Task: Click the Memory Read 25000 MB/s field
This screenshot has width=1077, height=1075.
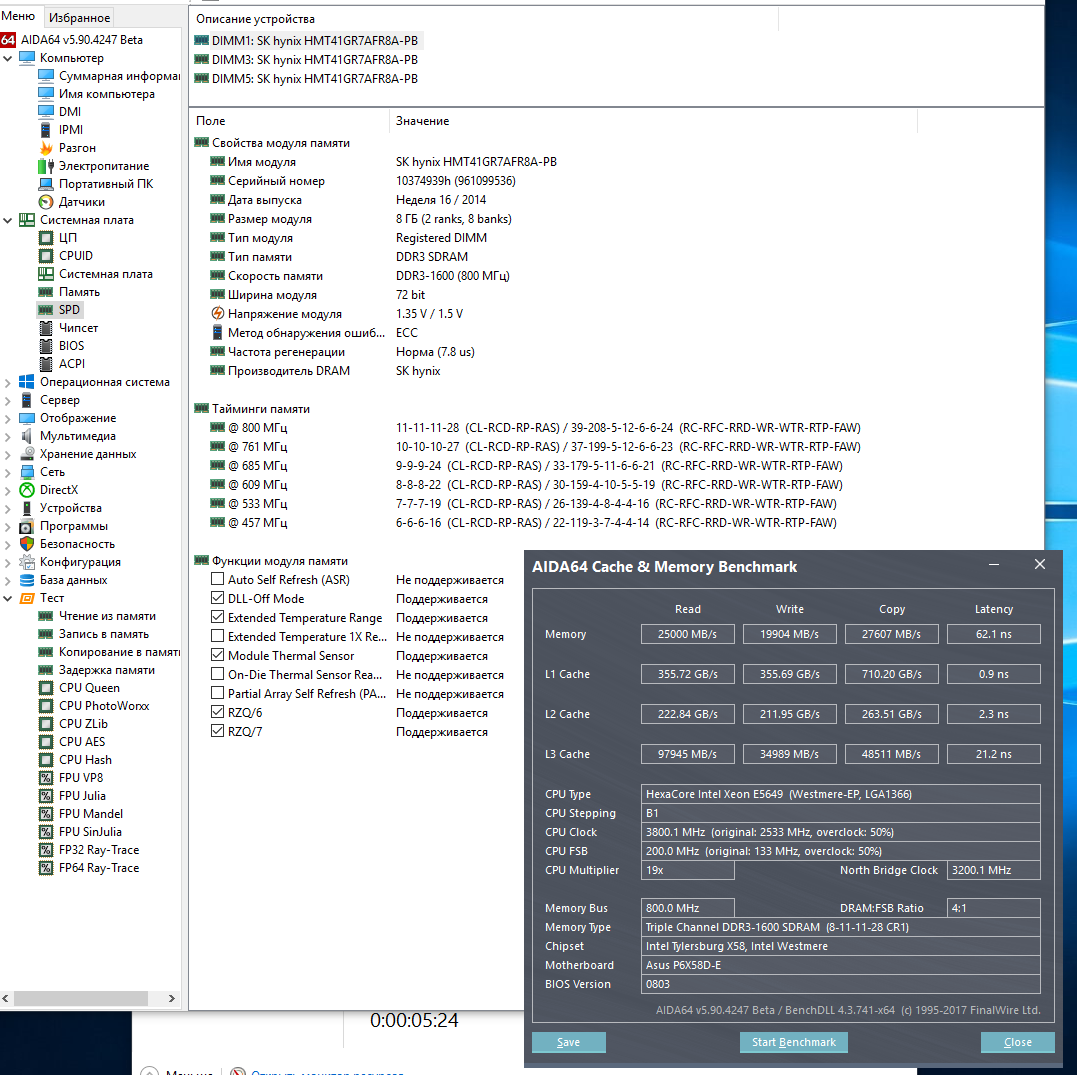Action: click(x=688, y=634)
